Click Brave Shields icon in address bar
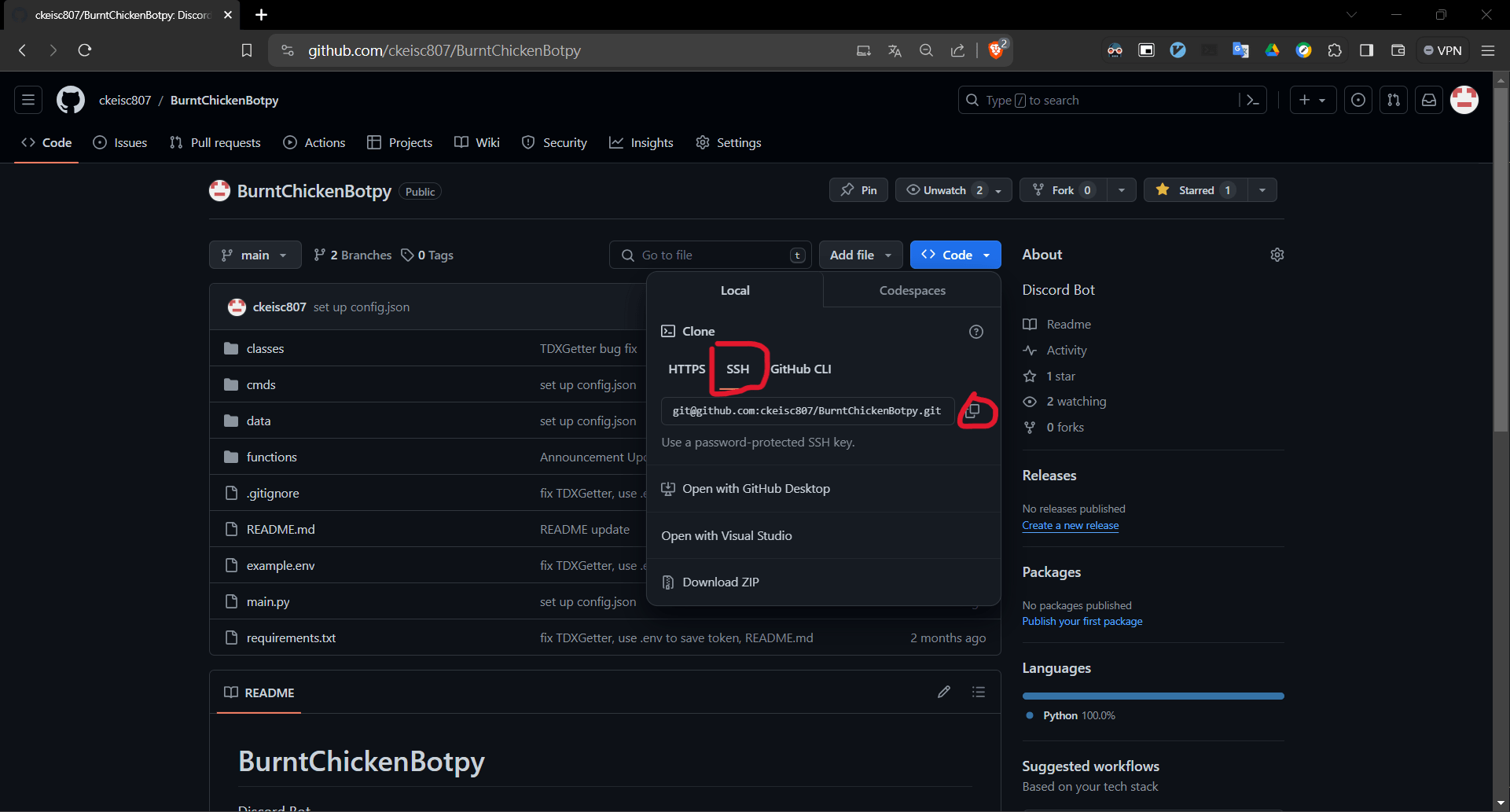The image size is (1510, 812). [x=997, y=50]
